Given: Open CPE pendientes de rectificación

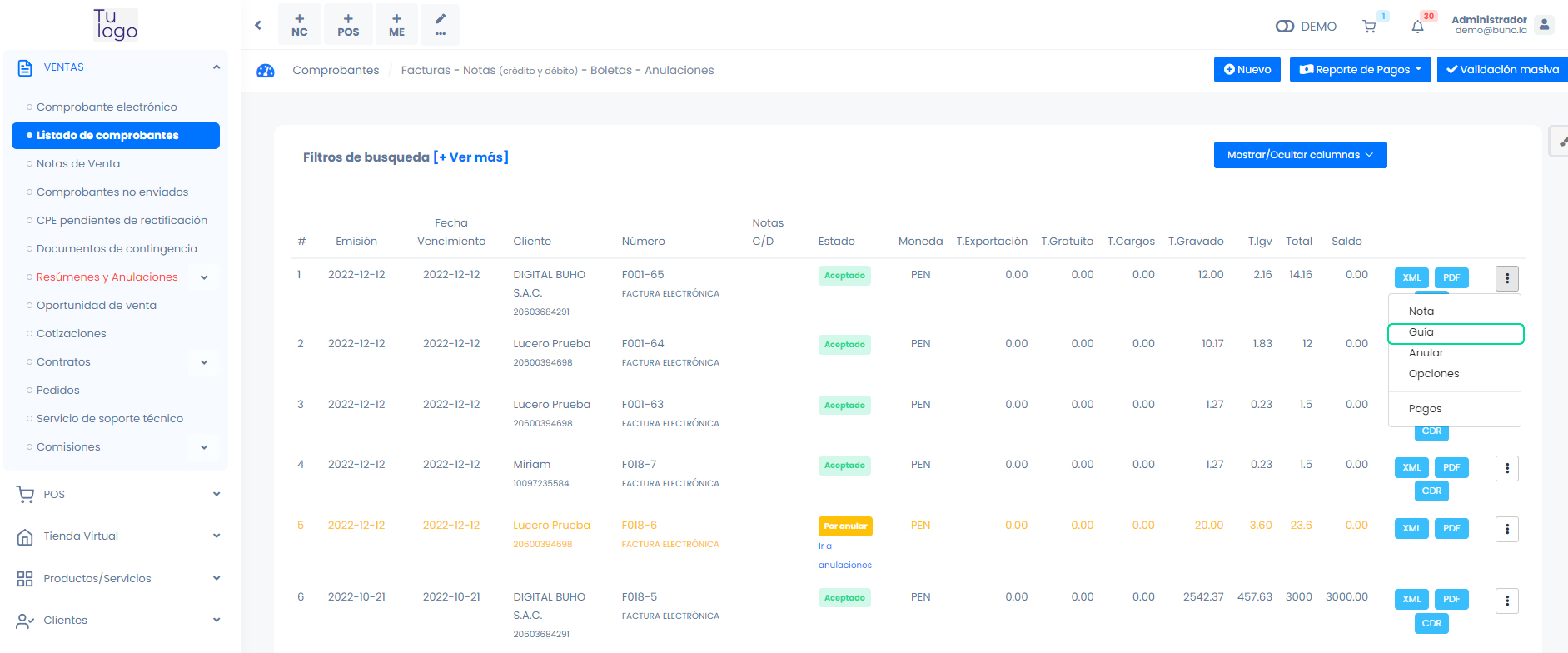Looking at the screenshot, I should tap(122, 220).
